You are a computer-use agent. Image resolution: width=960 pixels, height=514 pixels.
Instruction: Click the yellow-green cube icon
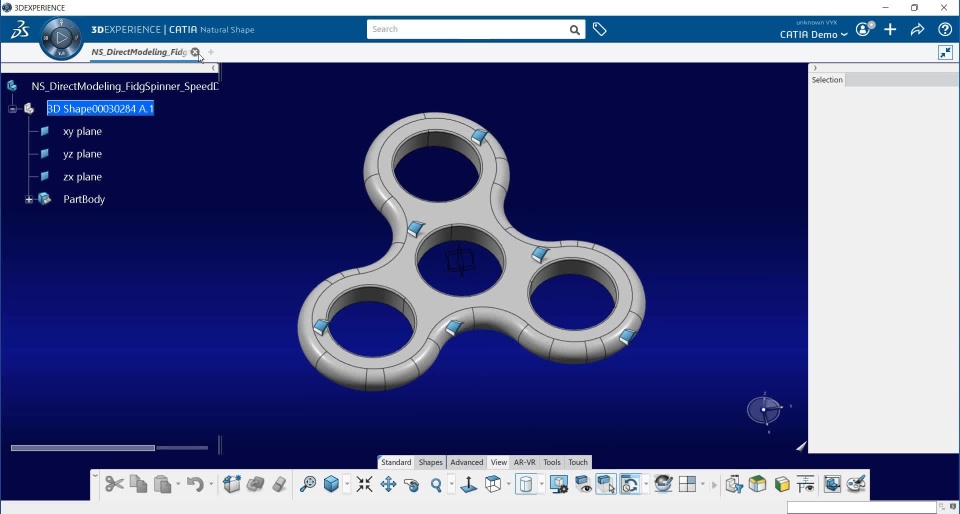click(782, 485)
